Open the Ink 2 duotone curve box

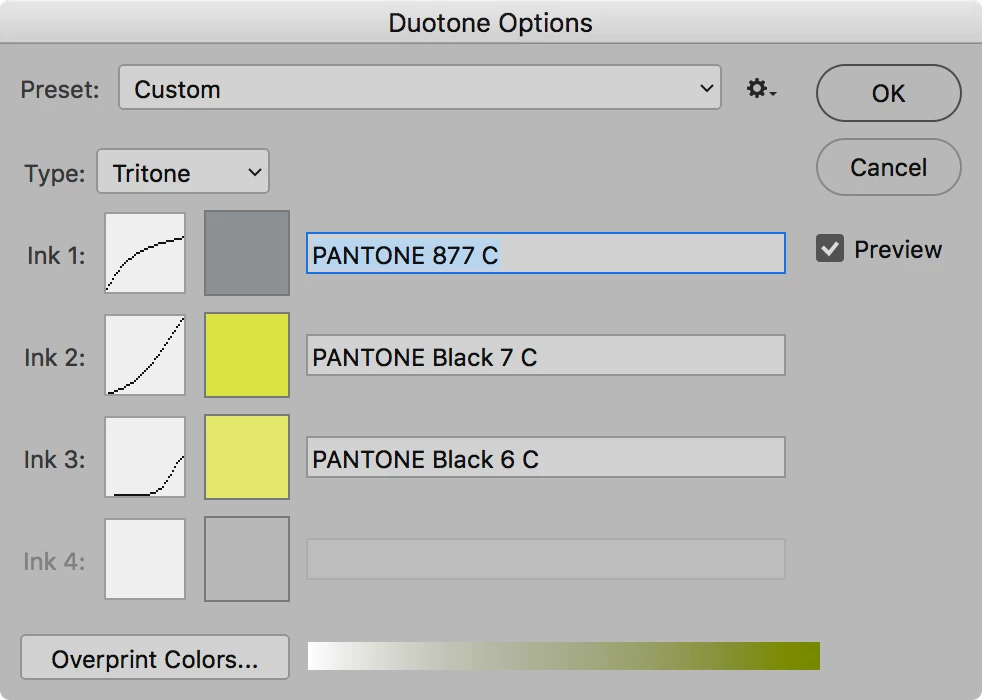tap(145, 355)
